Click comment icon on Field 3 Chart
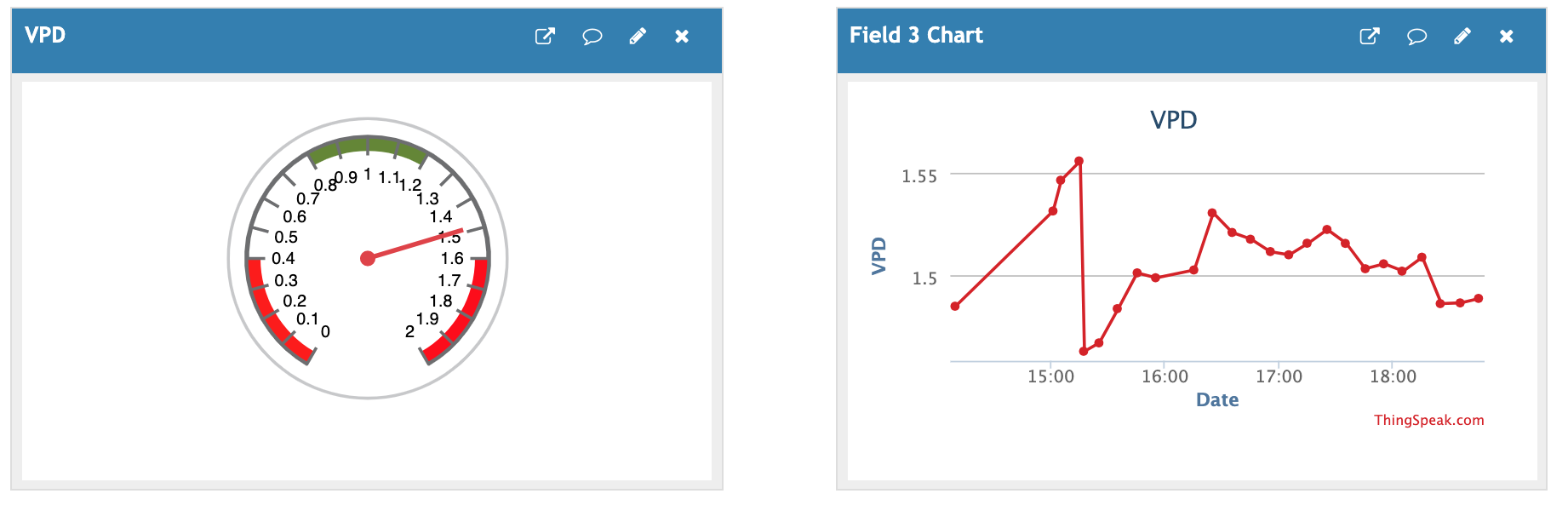Viewport: 1568px width, 528px height. click(x=1416, y=36)
